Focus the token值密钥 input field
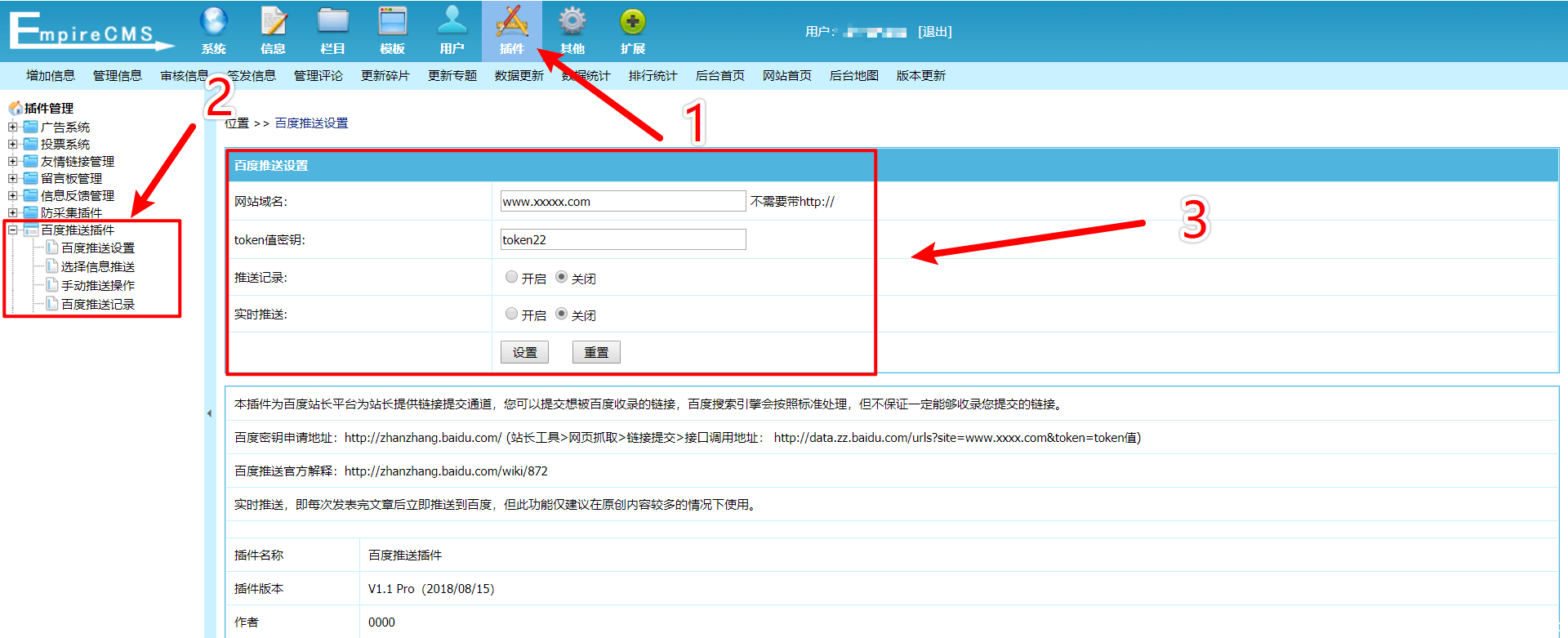 (x=623, y=239)
